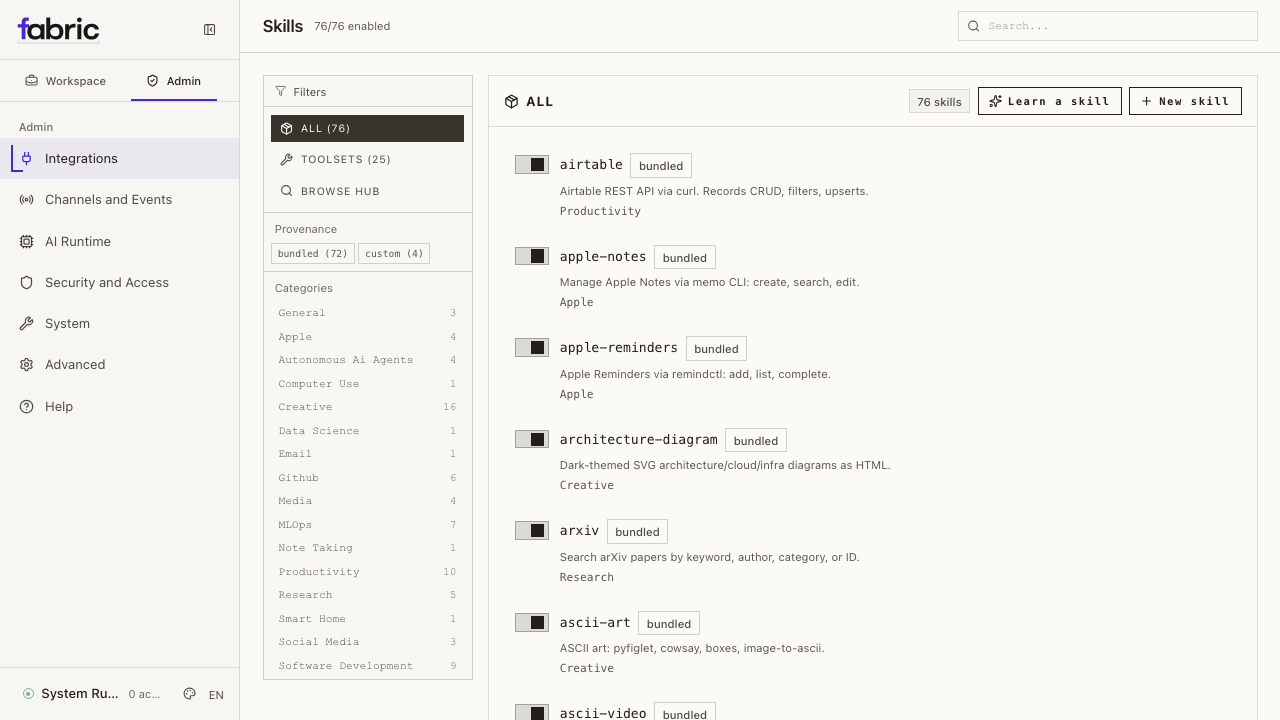Screen dimensions: 1280x720
Task: Toggle the ascii-art skill switch
Action: coord(532,622)
